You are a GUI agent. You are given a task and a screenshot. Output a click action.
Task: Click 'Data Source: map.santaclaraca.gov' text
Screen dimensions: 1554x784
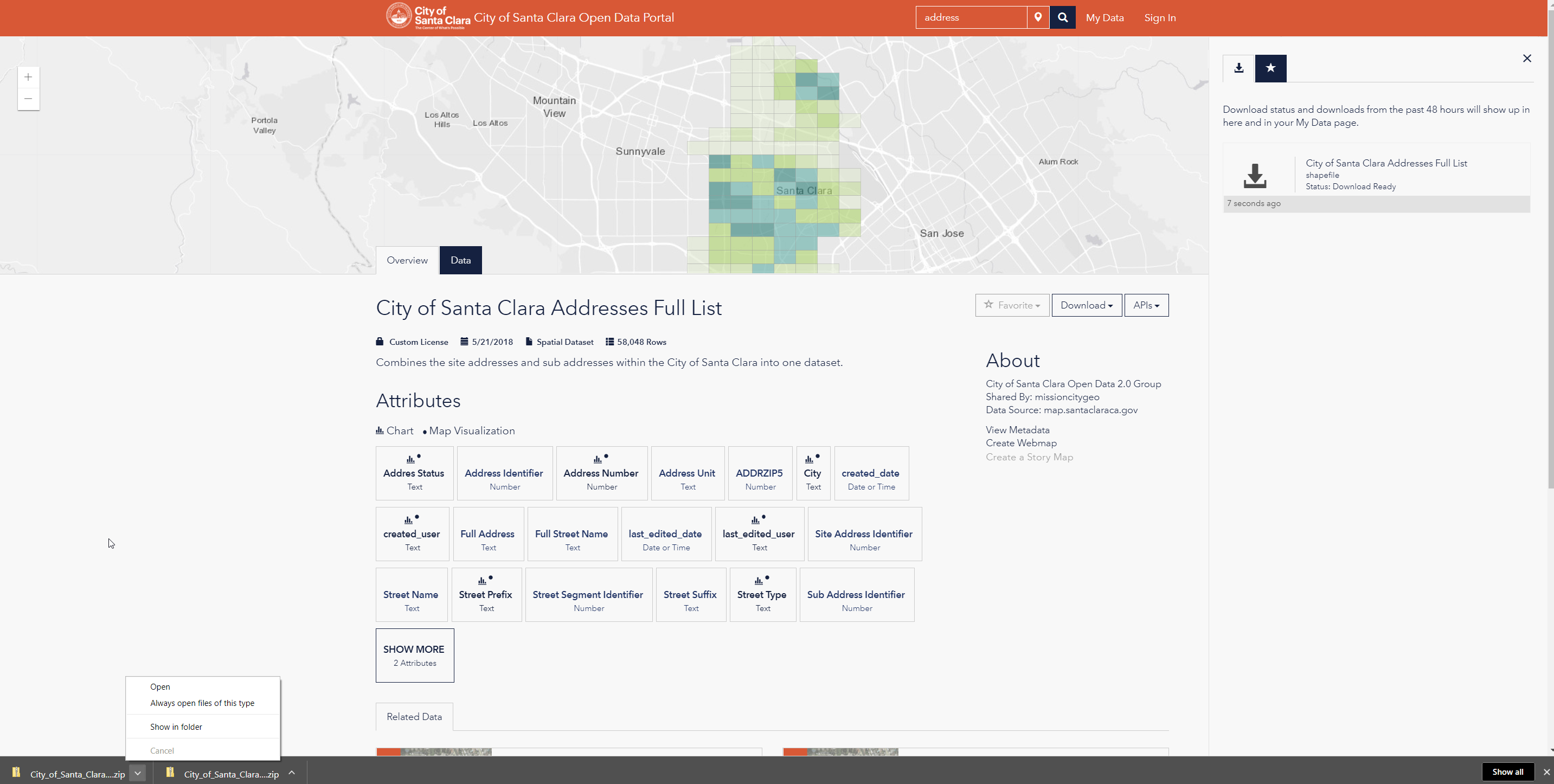1061,410
